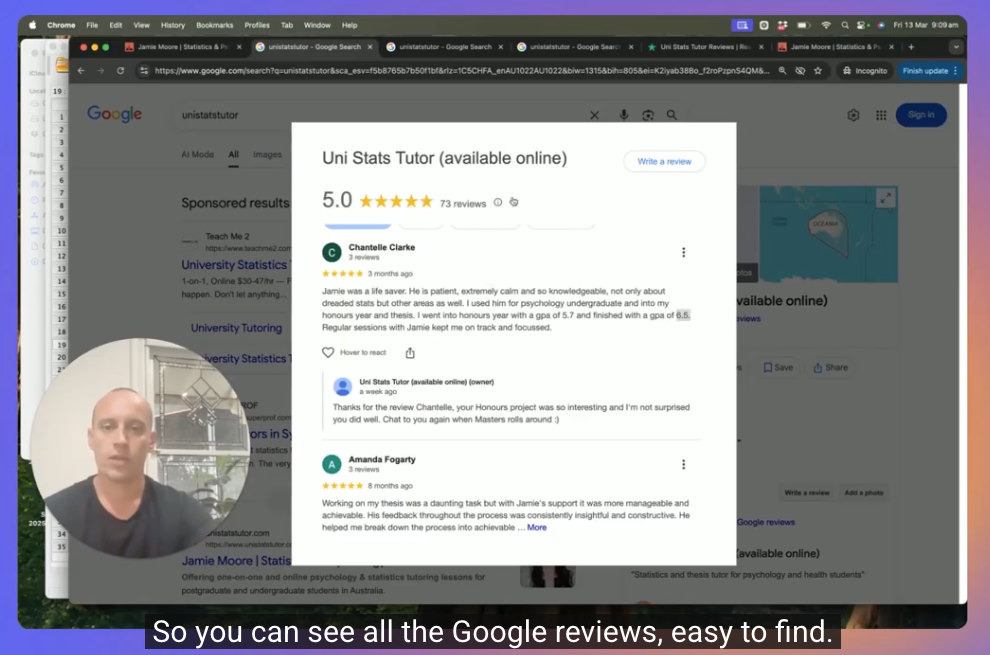Image resolution: width=990 pixels, height=655 pixels.
Task: Reload the page with refresh icon
Action: coord(120,71)
